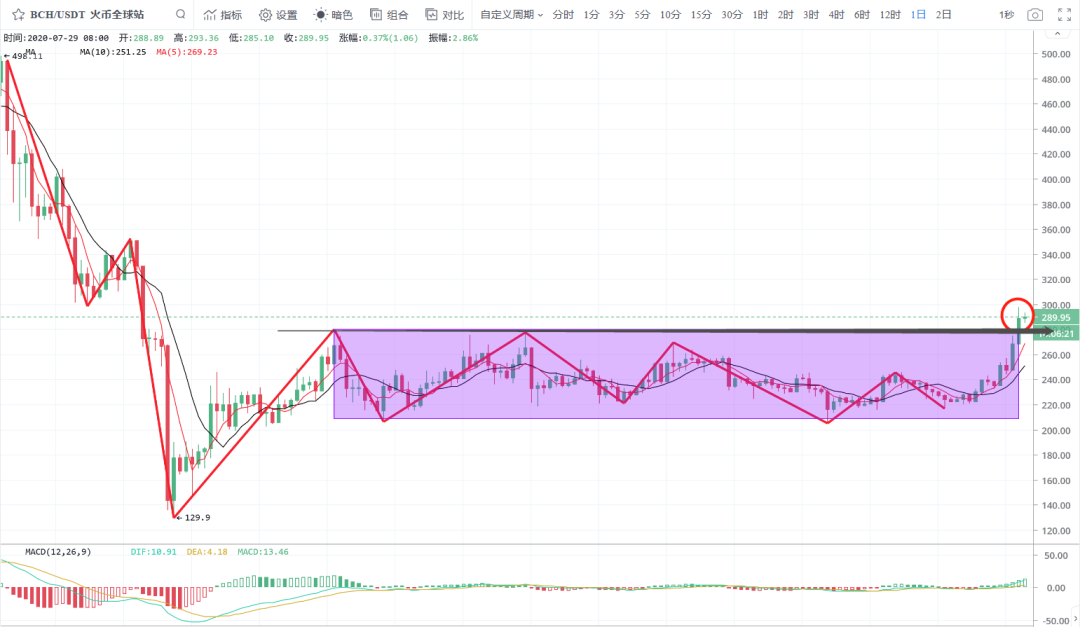Select the 4时 timeframe
This screenshot has width=1080, height=627.
[836, 15]
